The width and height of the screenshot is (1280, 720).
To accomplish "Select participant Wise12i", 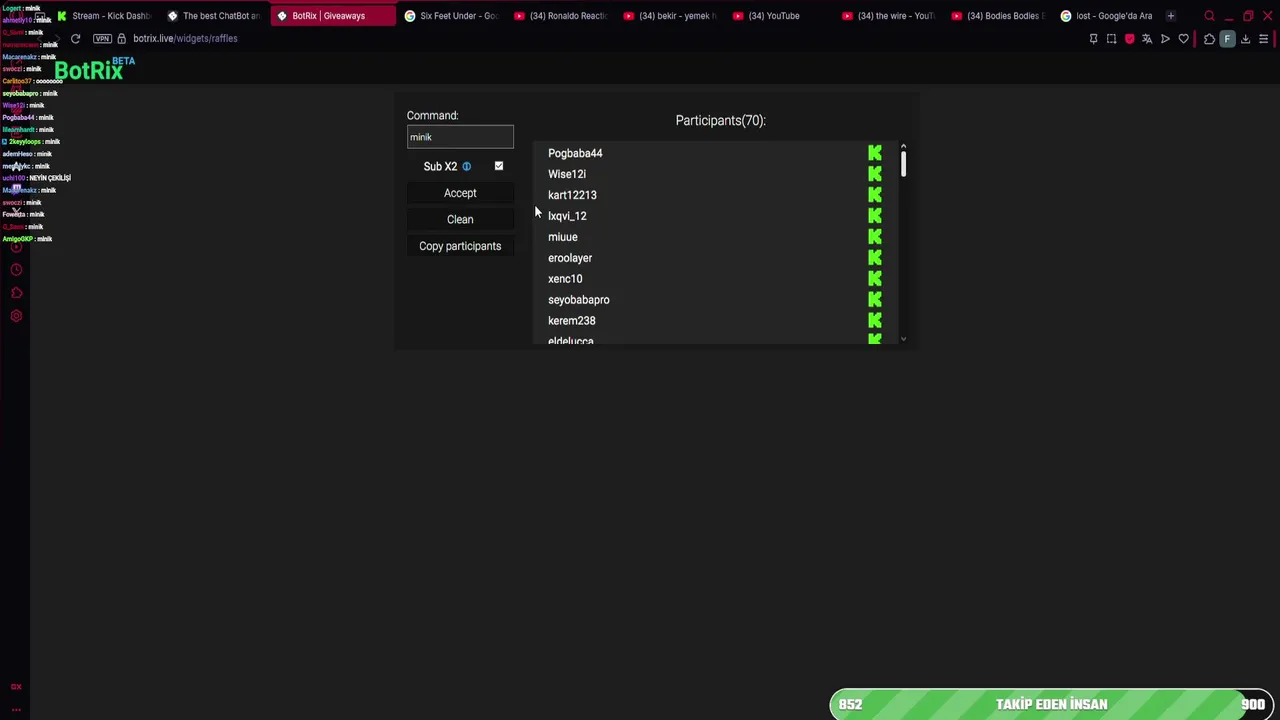I will coord(567,174).
